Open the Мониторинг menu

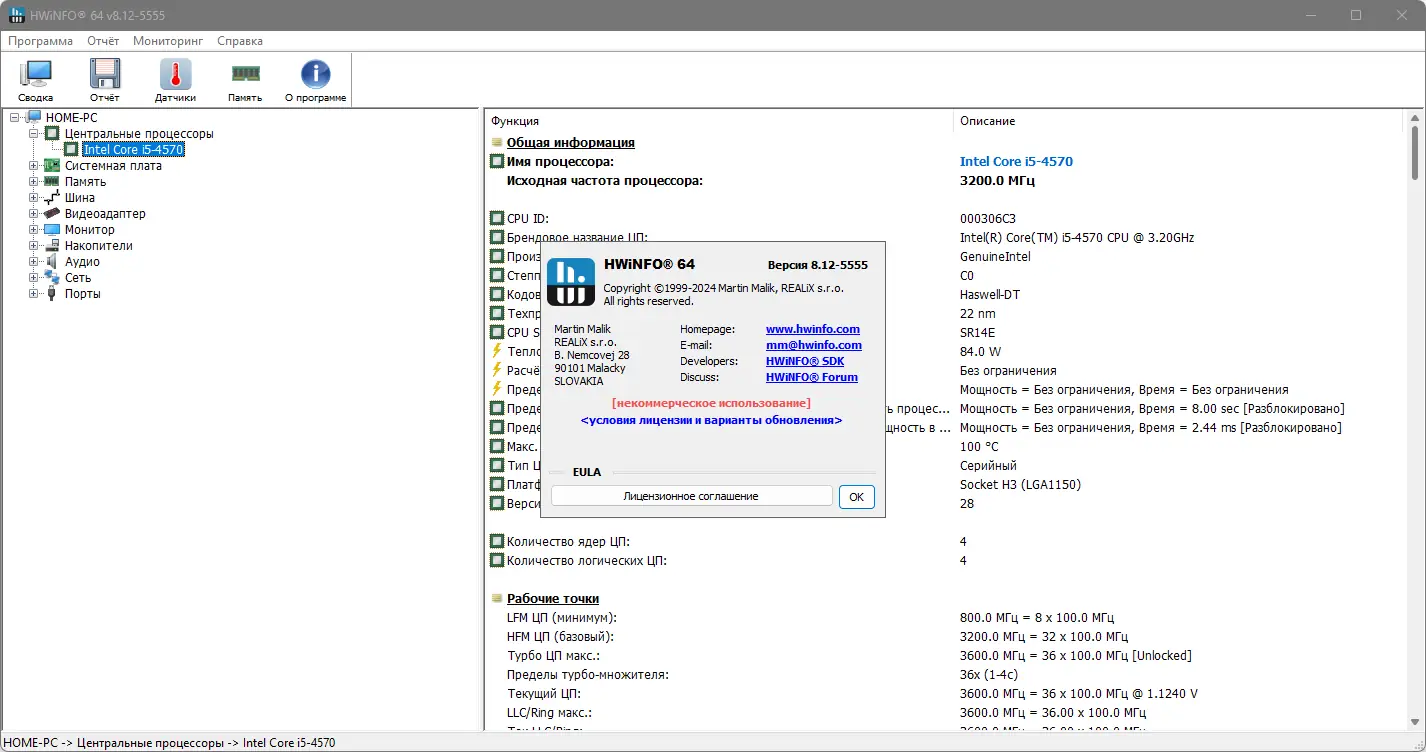click(x=168, y=41)
